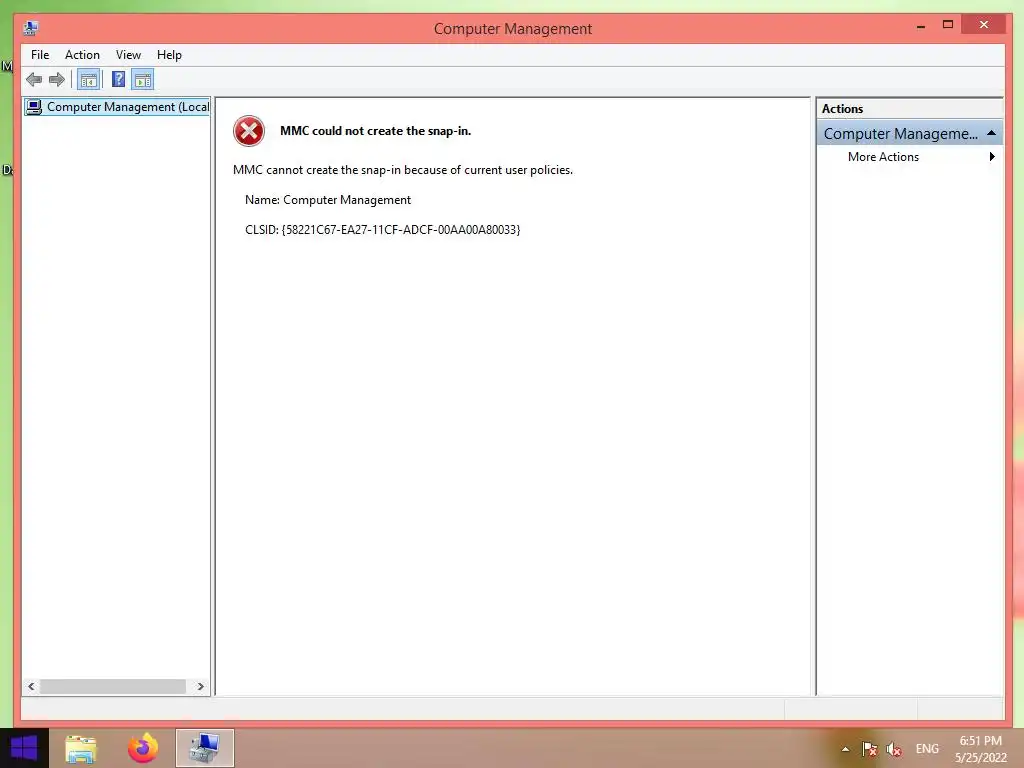Click the red error X icon

(249, 131)
